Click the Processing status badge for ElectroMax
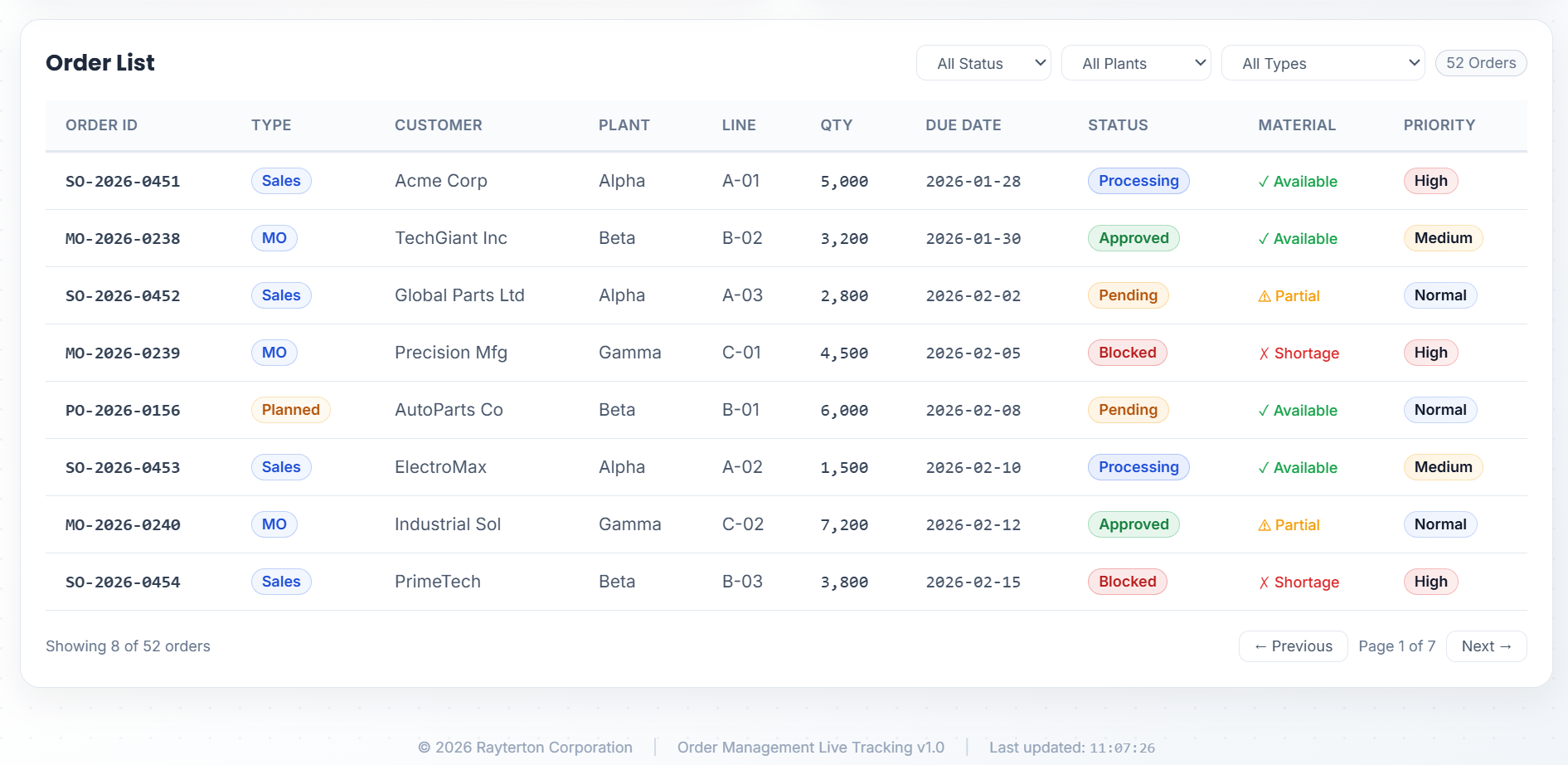The width and height of the screenshot is (1568, 765). [1138, 467]
